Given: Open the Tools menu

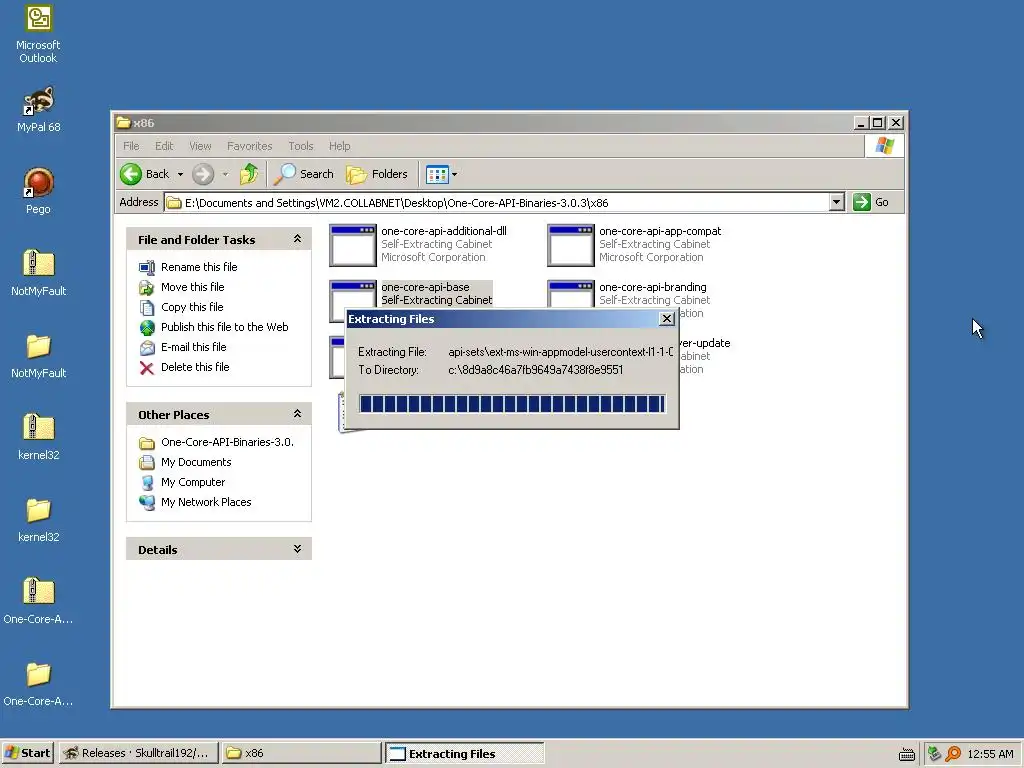Looking at the screenshot, I should pos(300,146).
